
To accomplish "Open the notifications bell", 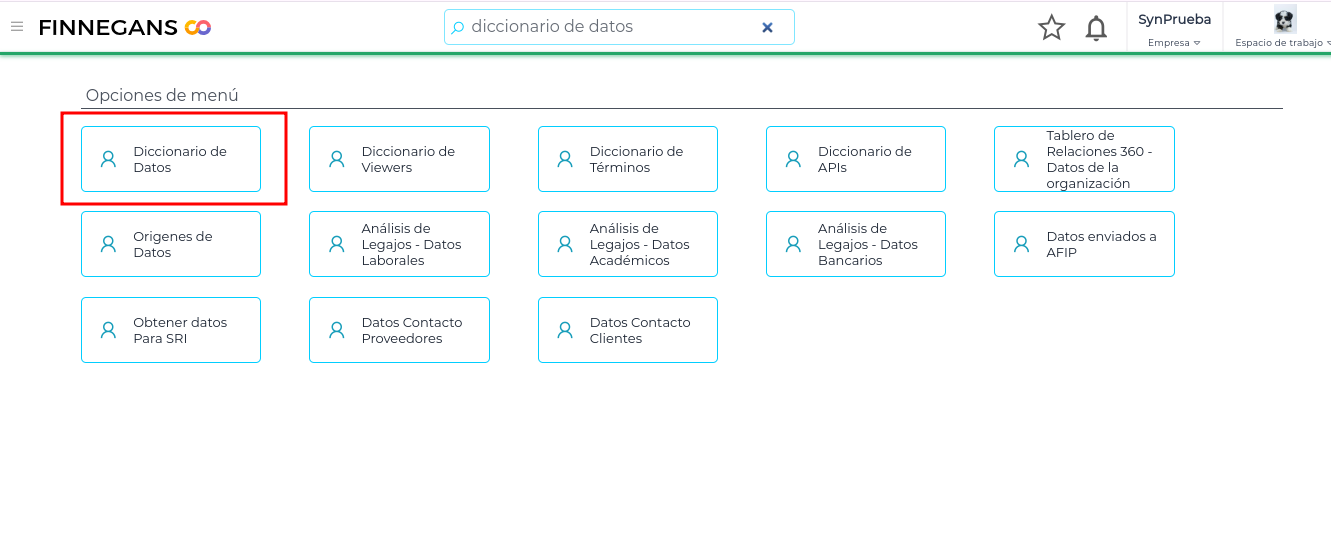I will (x=1096, y=28).
